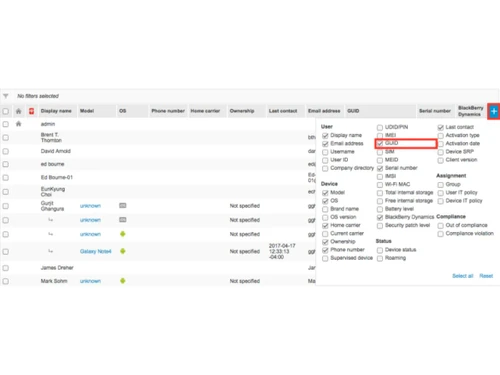The width and height of the screenshot is (500, 375).
Task: Enable the Device IT policy checkbox
Action: point(441,201)
